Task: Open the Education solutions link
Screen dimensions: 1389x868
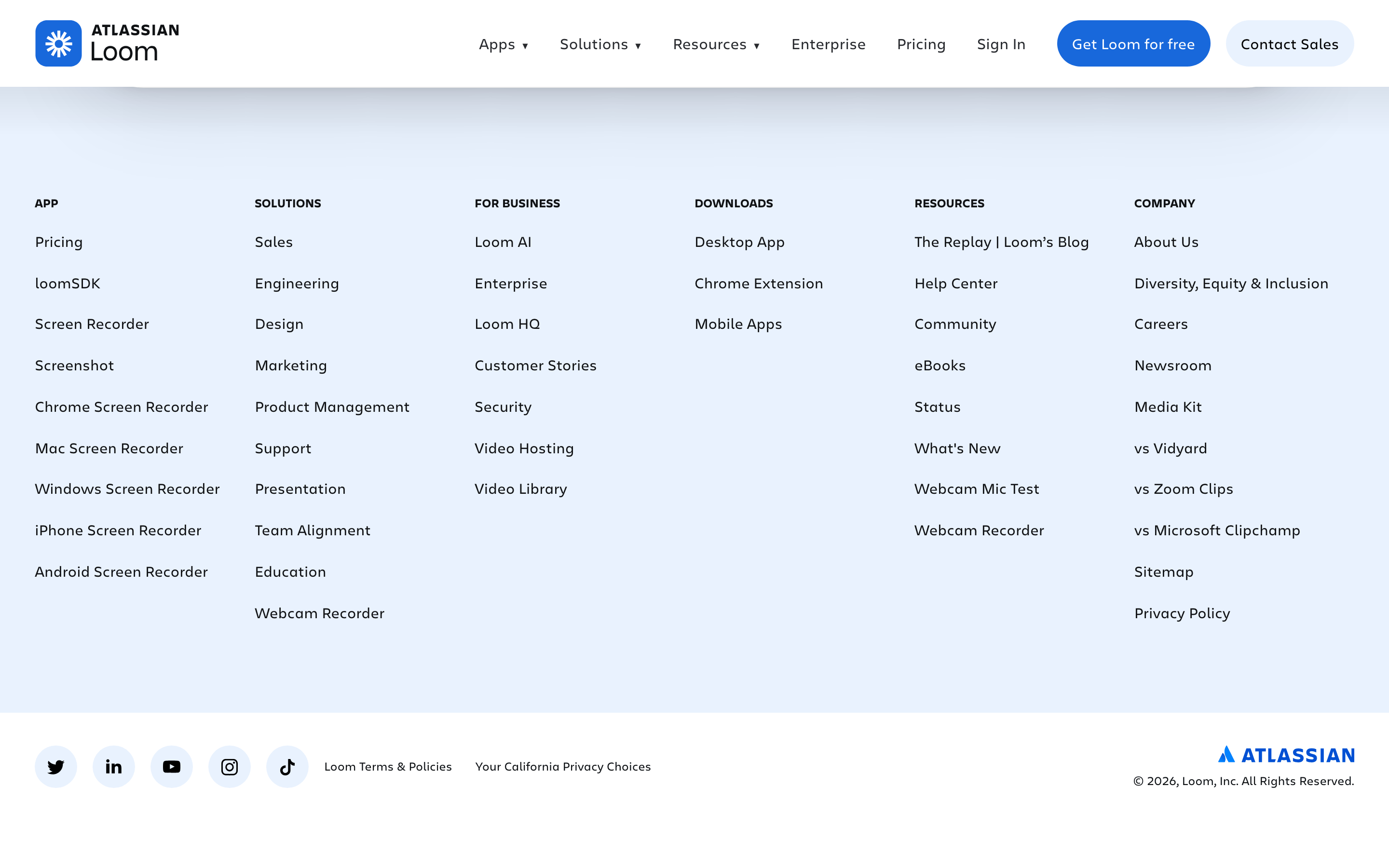Action: coord(290,572)
